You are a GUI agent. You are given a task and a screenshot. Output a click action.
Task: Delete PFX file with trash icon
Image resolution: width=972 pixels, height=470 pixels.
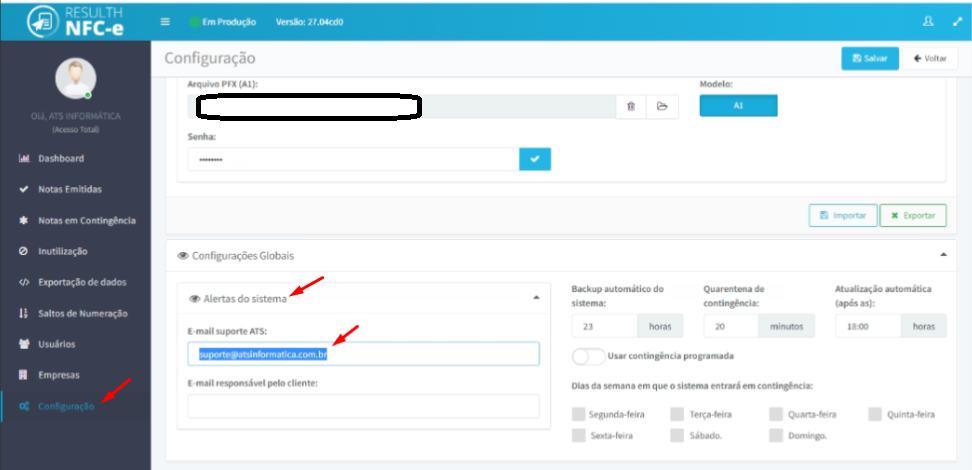coord(631,107)
